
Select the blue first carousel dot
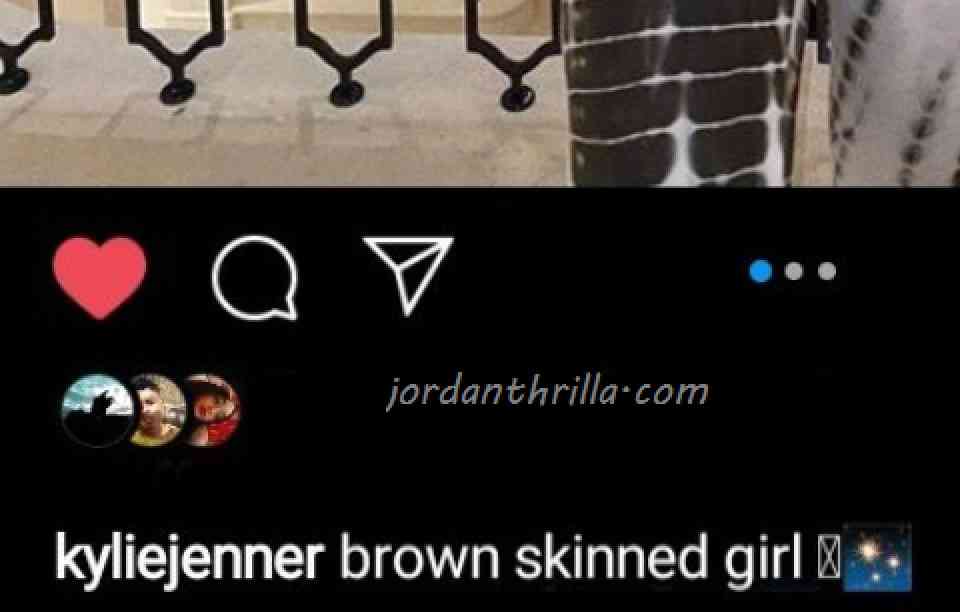pos(760,271)
